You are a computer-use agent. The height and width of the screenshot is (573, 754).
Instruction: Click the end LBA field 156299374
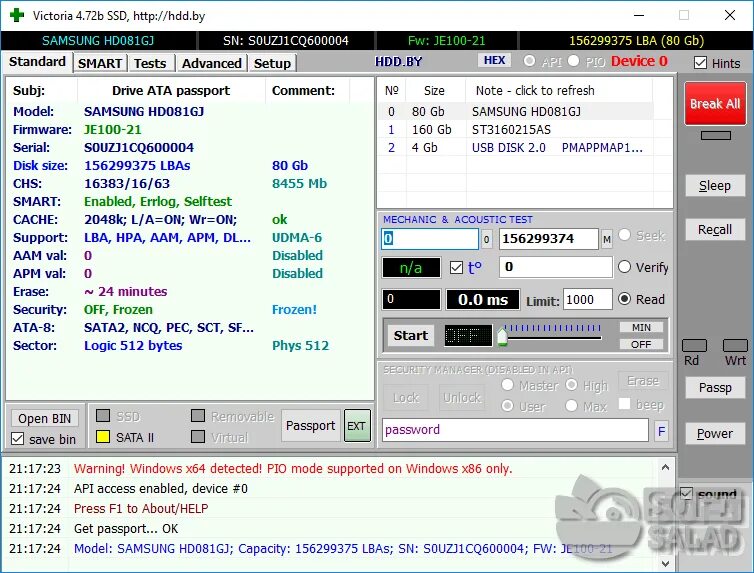pos(549,239)
